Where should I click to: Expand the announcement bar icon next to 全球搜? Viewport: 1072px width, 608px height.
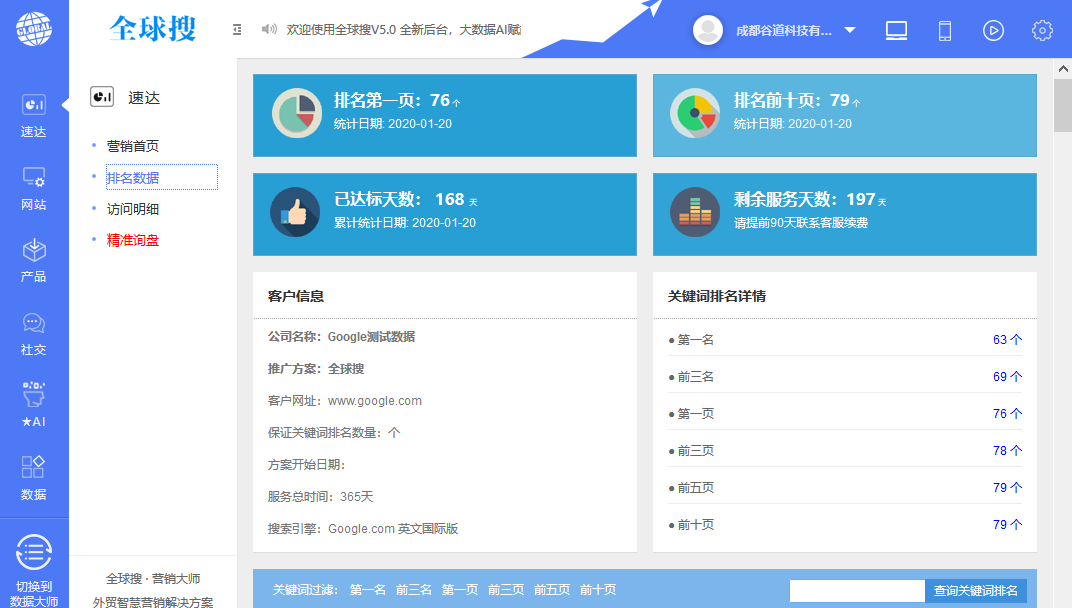pos(237,29)
